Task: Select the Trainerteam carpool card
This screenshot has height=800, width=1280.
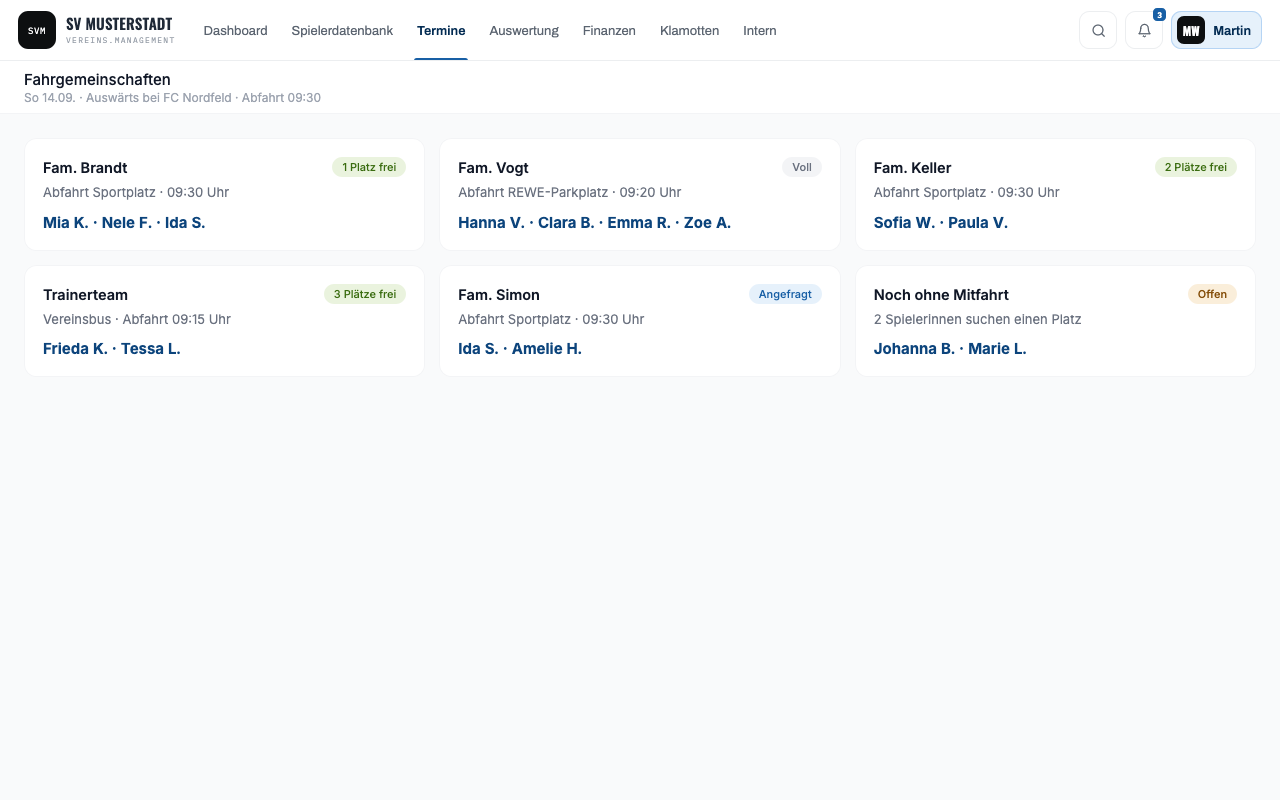Action: click(224, 321)
